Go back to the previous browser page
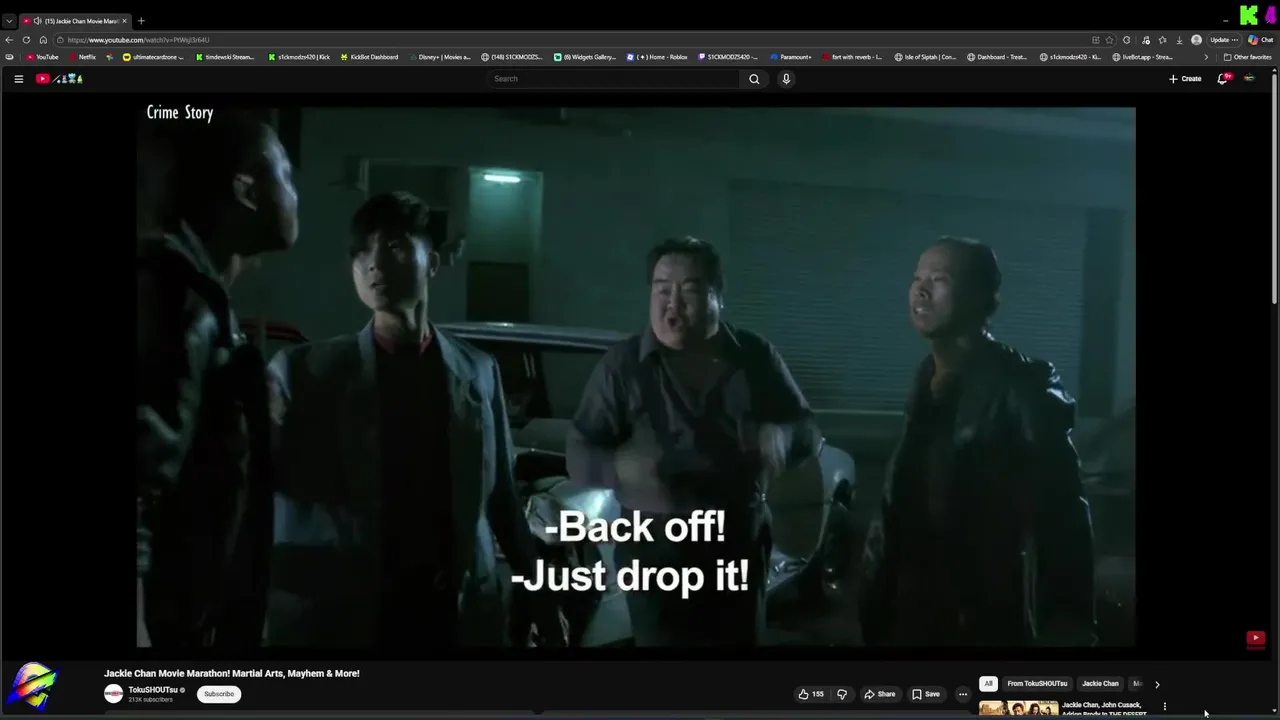This screenshot has width=1280, height=720. pos(9,40)
